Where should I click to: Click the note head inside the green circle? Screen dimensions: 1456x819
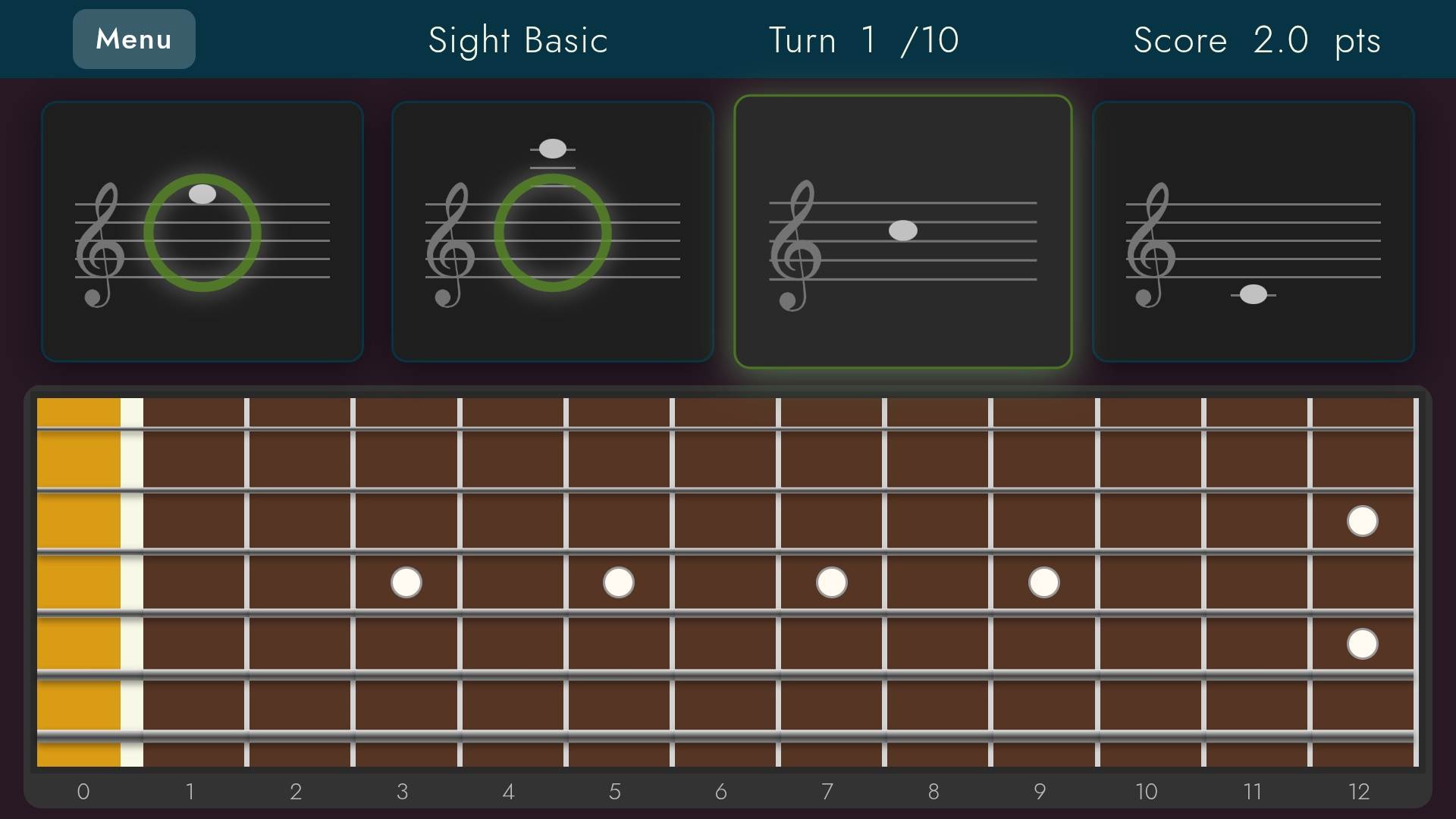click(x=201, y=195)
